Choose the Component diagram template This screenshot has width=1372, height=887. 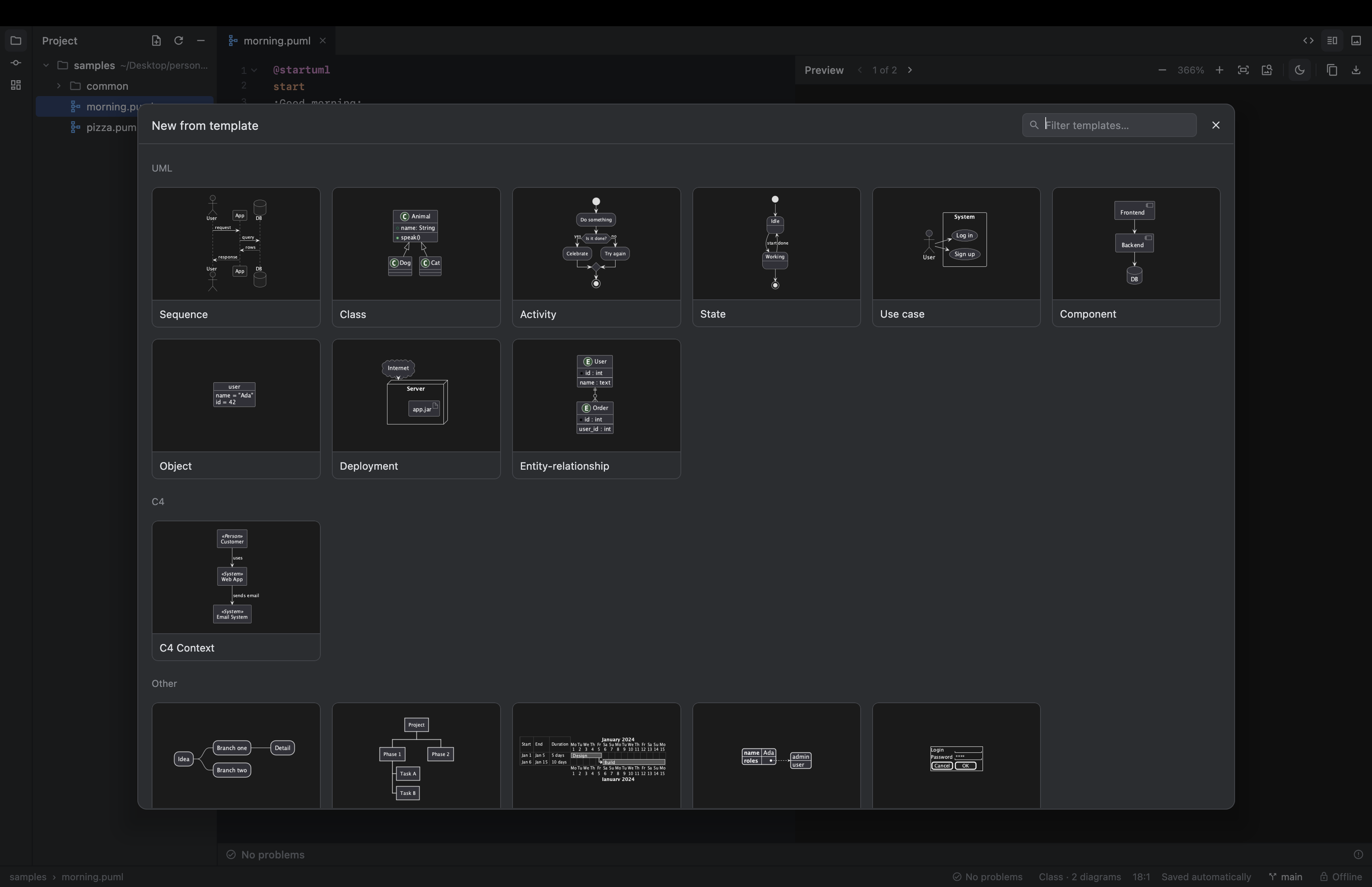(1136, 257)
